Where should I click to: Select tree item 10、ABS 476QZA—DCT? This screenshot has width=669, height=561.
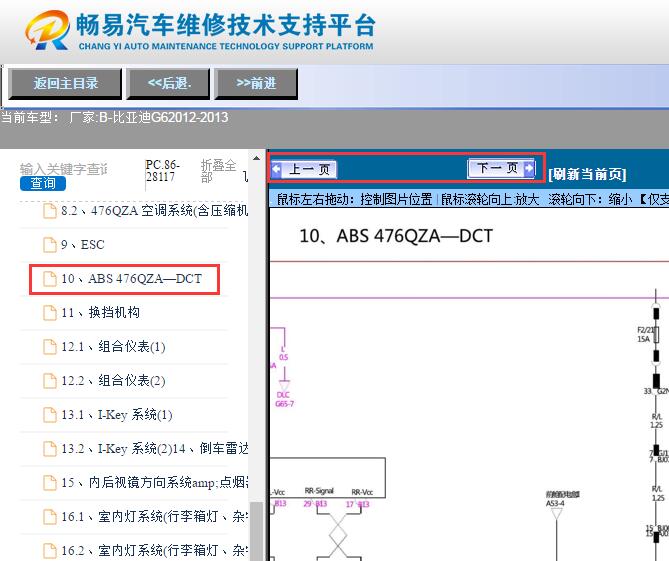click(x=131, y=279)
